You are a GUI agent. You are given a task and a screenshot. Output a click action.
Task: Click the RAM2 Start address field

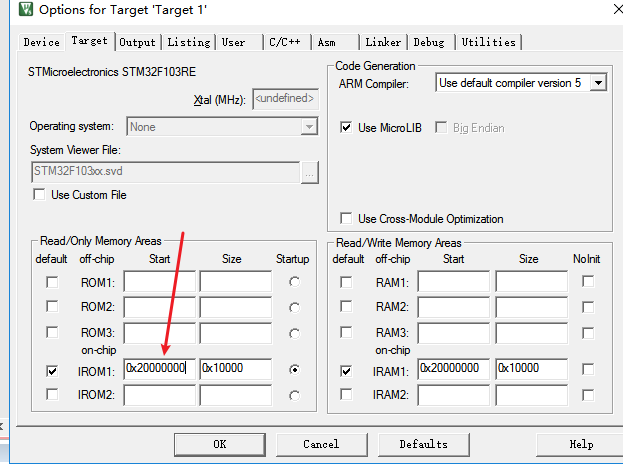(x=454, y=307)
